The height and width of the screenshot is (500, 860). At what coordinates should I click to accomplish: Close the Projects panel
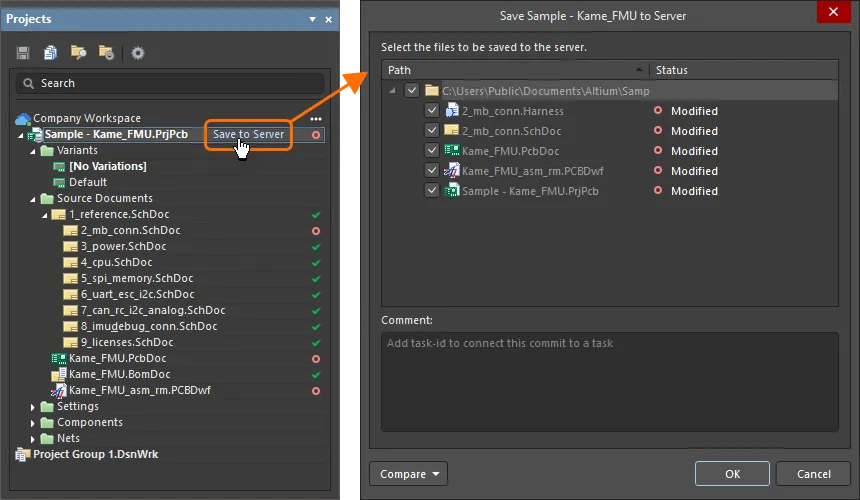pyautogui.click(x=329, y=19)
